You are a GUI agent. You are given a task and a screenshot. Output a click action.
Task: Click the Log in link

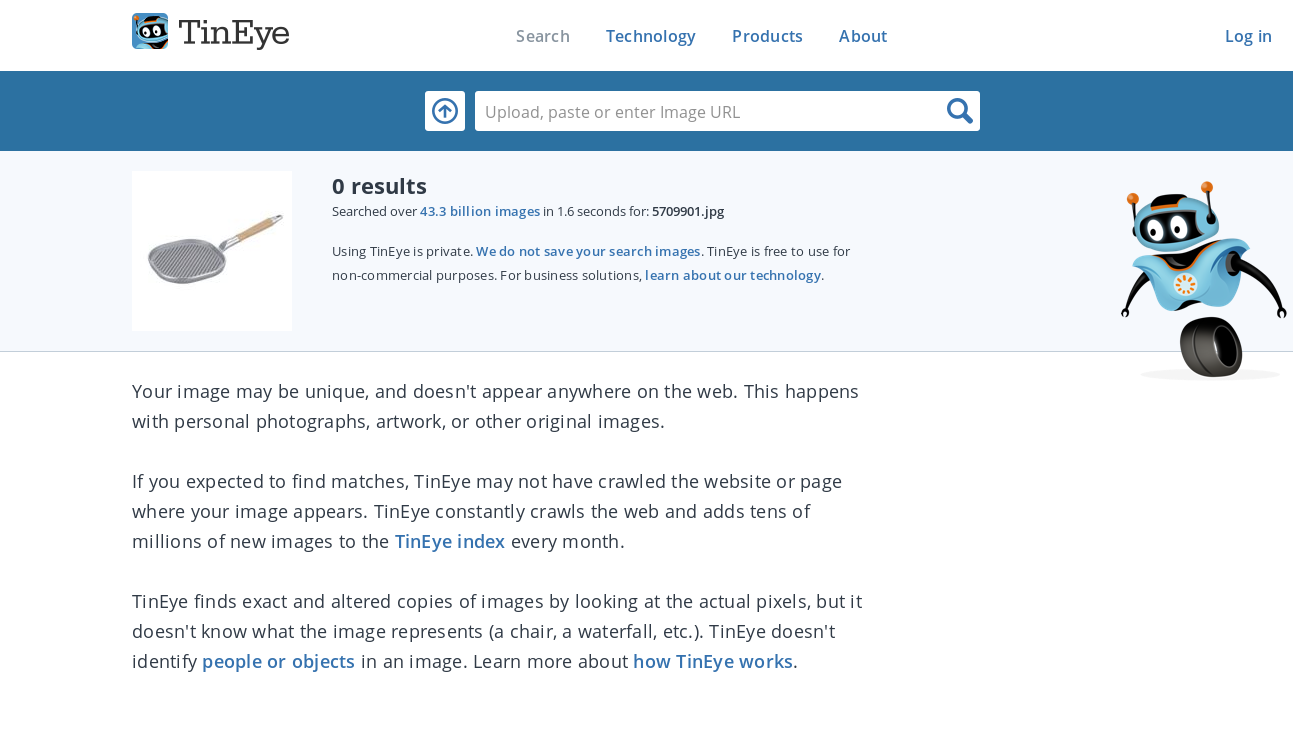(x=1248, y=36)
